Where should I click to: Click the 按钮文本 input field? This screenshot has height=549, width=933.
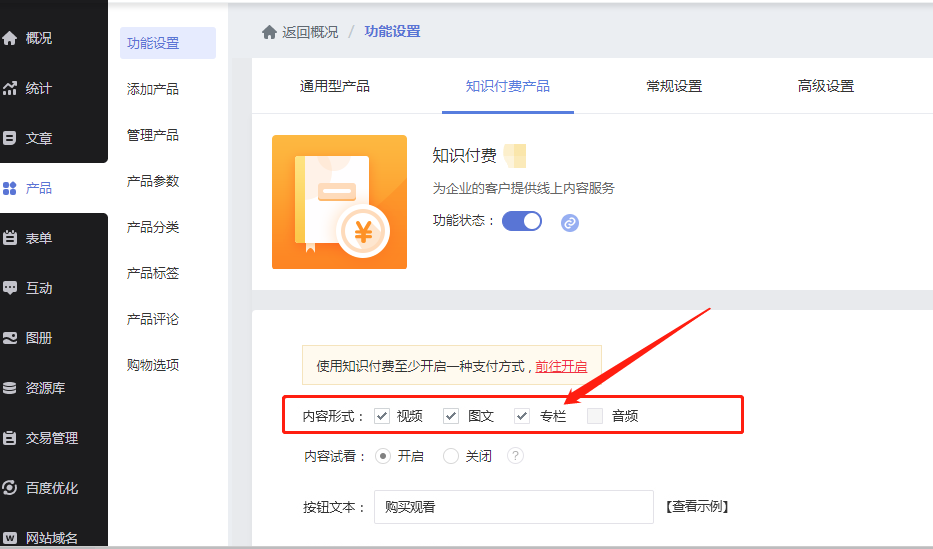513,507
